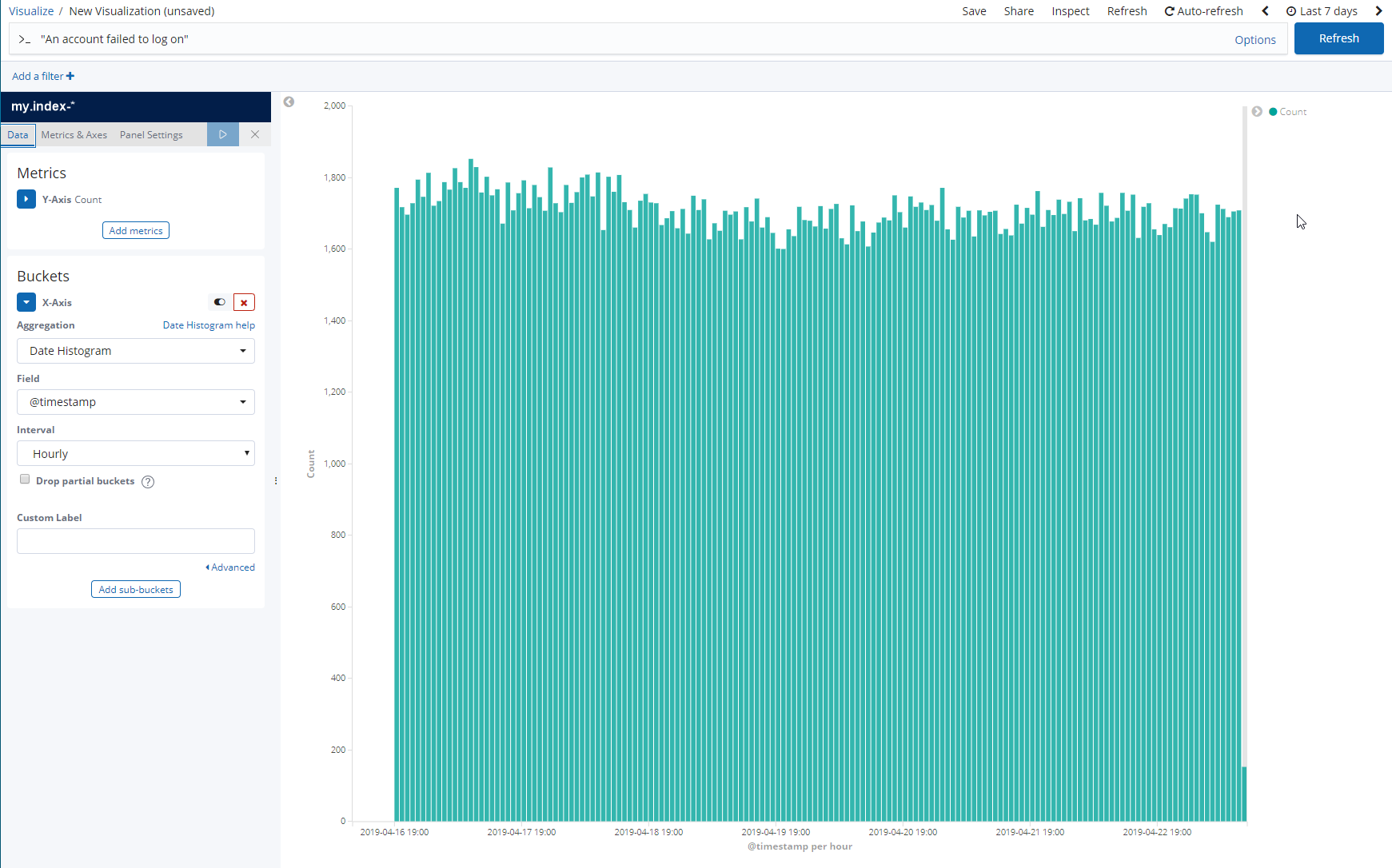Screen dimensions: 1392x868
Task: Open the Auto-refresh menu
Action: point(1203,11)
